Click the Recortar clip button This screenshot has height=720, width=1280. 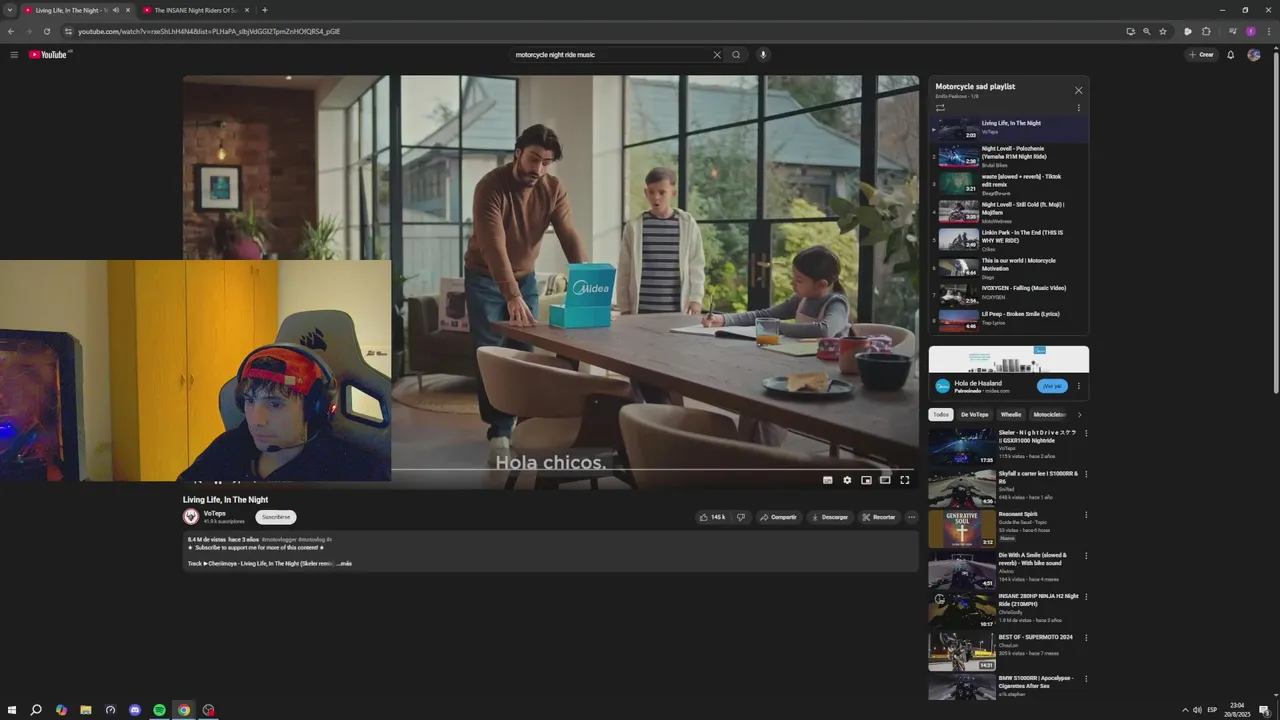coord(879,517)
